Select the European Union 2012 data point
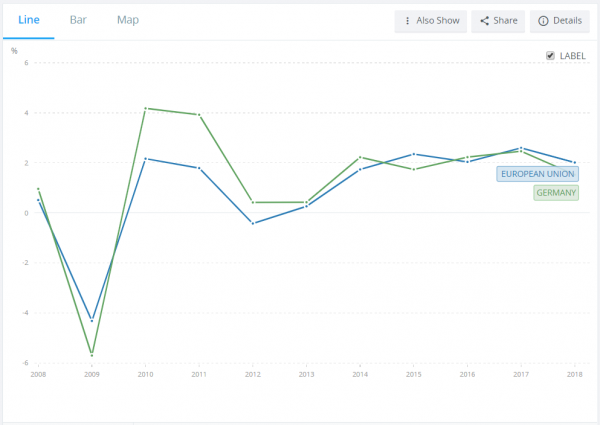 [253, 223]
